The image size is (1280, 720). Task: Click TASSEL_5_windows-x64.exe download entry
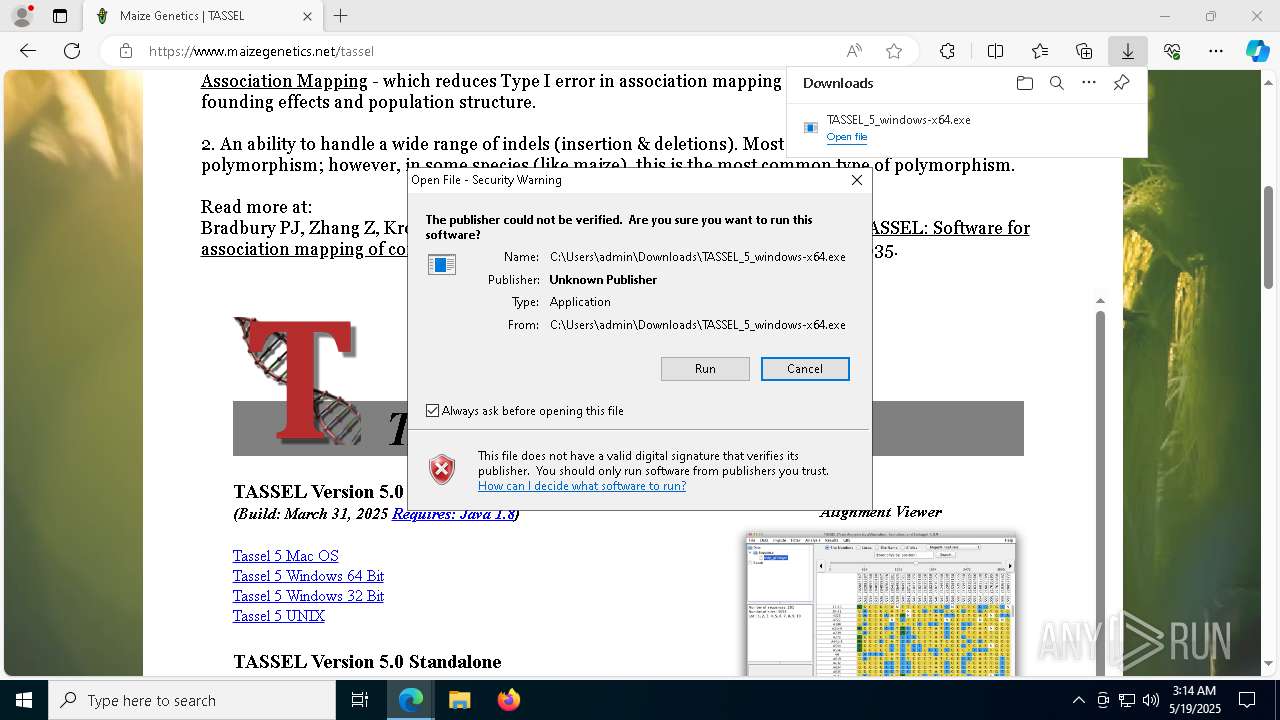click(x=898, y=120)
